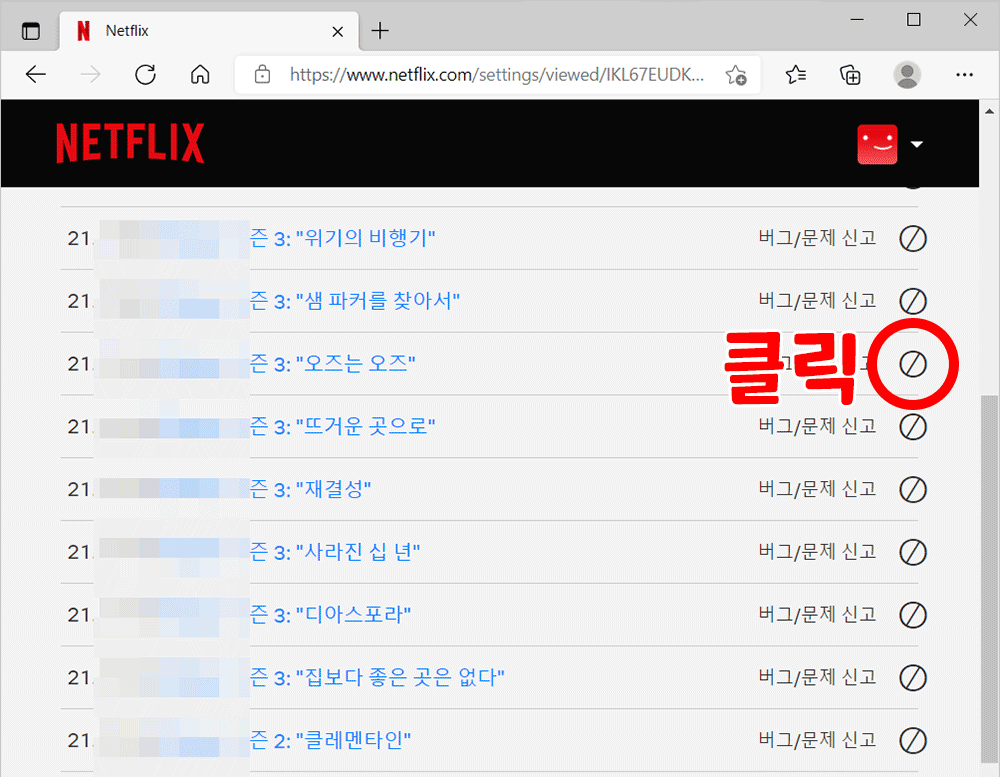The height and width of the screenshot is (777, 1000).
Task: Click the vertical scrollbar thumb
Action: point(989,578)
